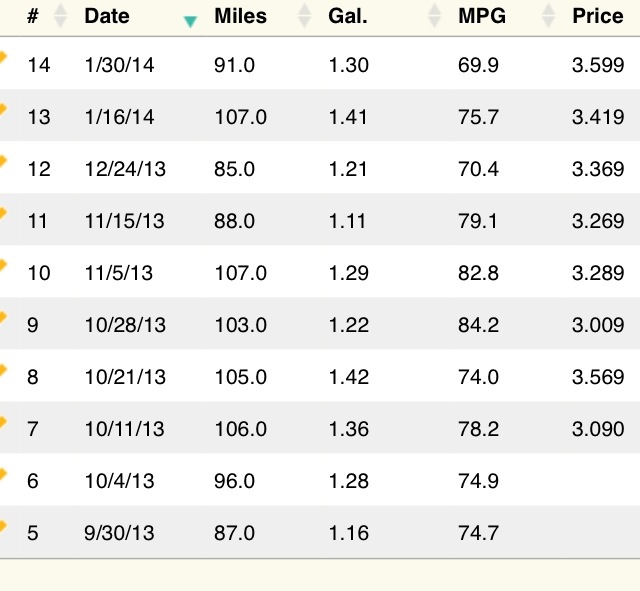Viewport: 640px width, 591px height.
Task: Click the edit pencil icon for fill-up 9
Action: (x=3, y=318)
